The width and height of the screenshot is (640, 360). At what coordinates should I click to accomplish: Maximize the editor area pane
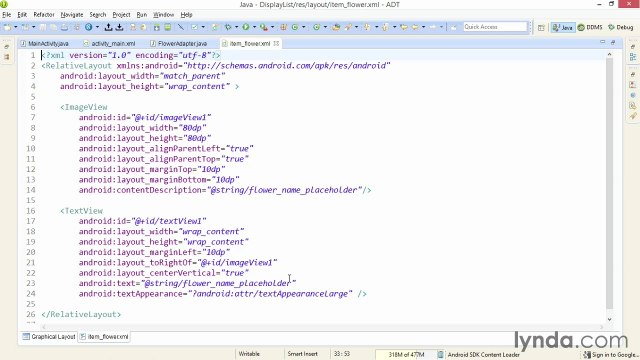click(613, 42)
